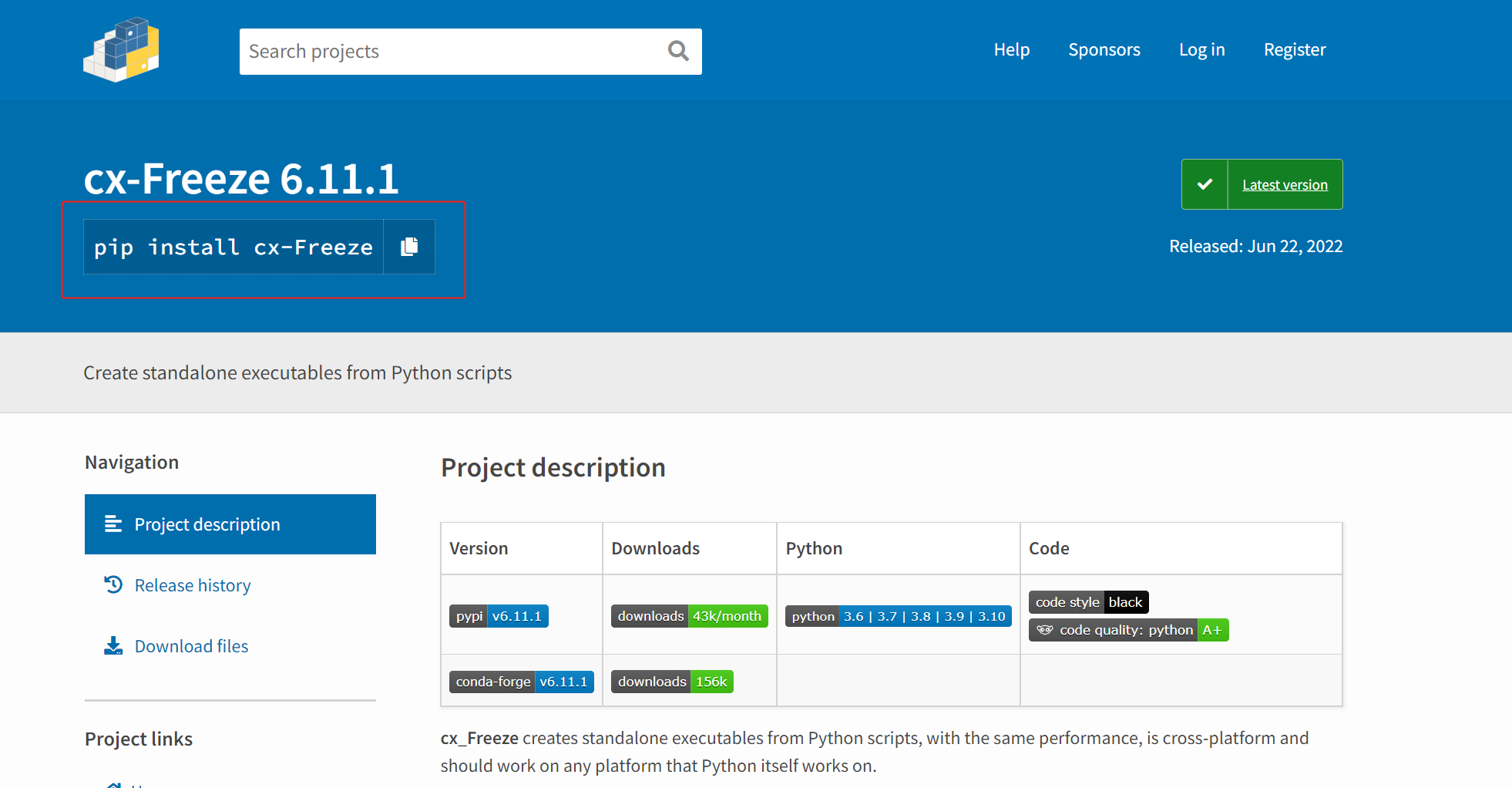Click the Project links heading
1512x788 pixels.
click(139, 739)
